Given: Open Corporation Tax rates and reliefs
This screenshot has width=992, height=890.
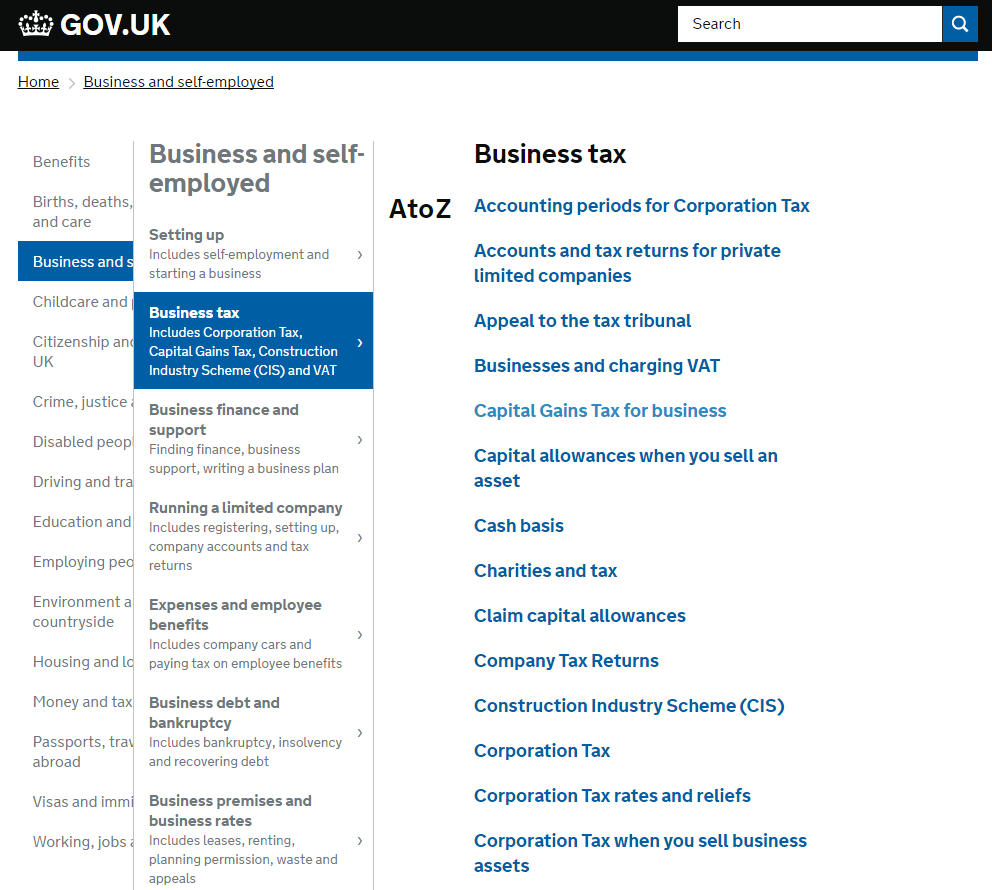Looking at the screenshot, I should tap(612, 796).
